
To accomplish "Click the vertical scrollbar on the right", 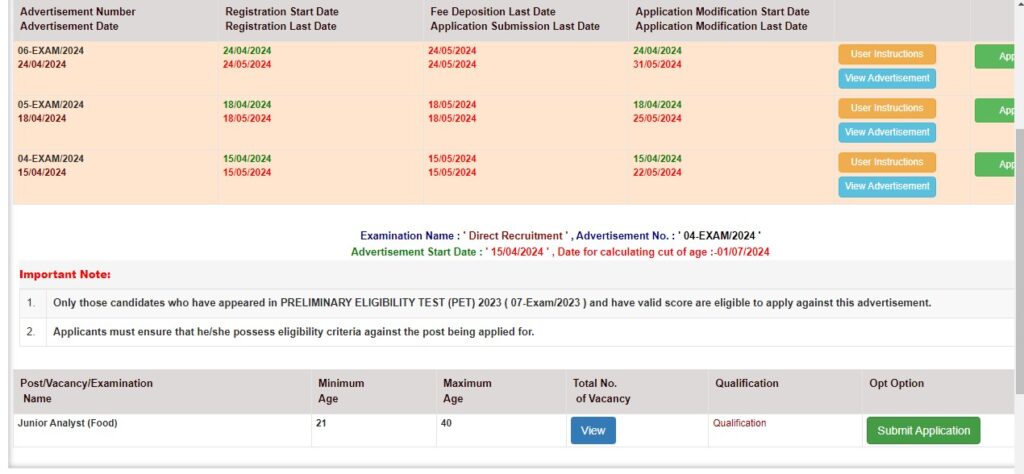I will click(1019, 261).
